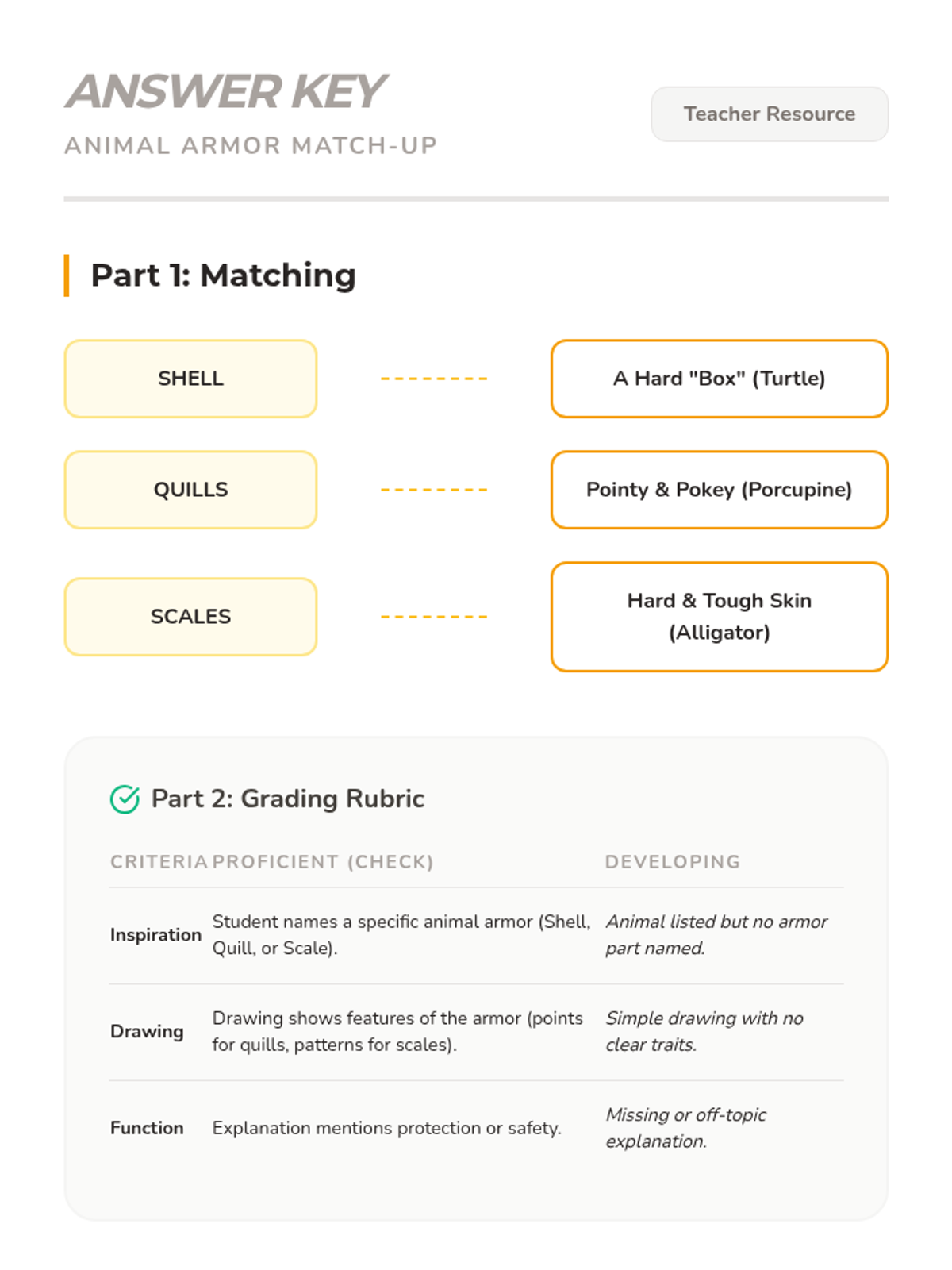Click the dashed line next to SCALES
Image resolution: width=952 pixels, height=1270 pixels.
point(434,617)
